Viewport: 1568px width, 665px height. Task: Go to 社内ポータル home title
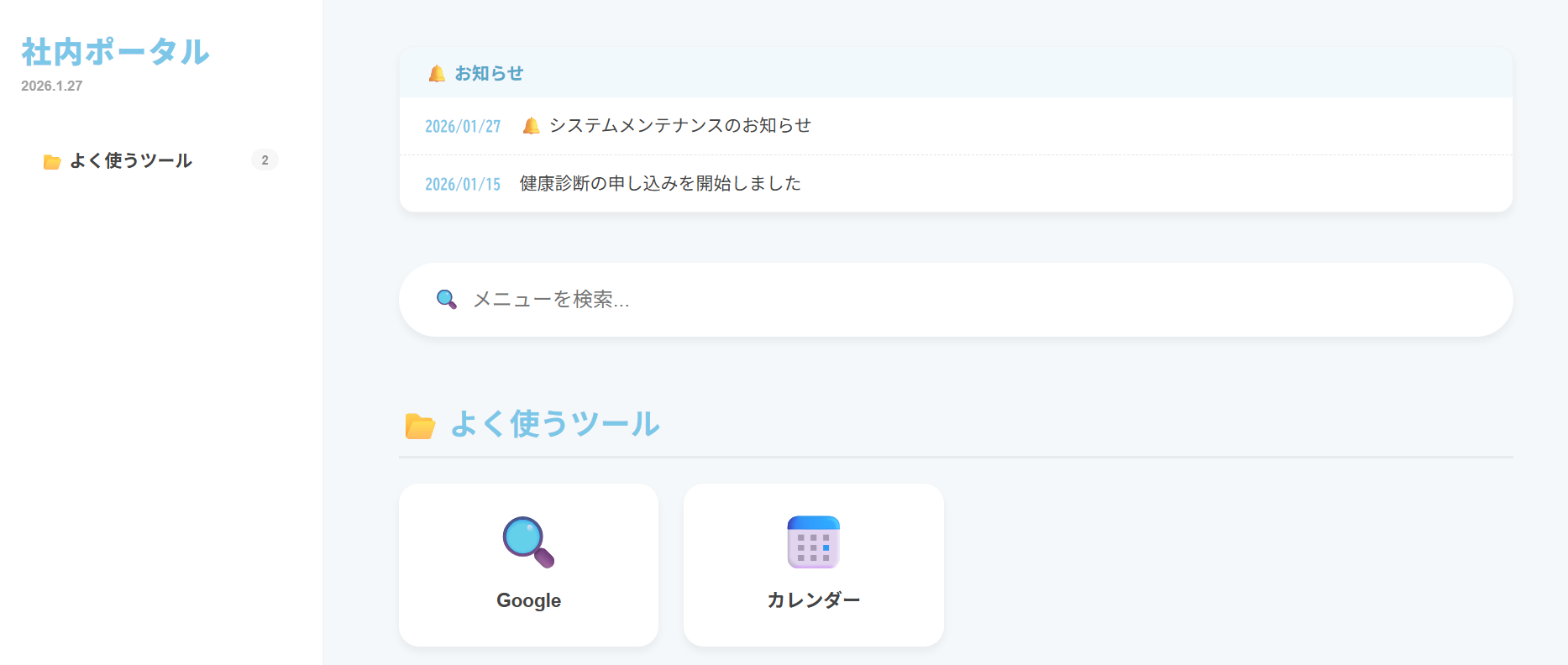click(x=115, y=52)
